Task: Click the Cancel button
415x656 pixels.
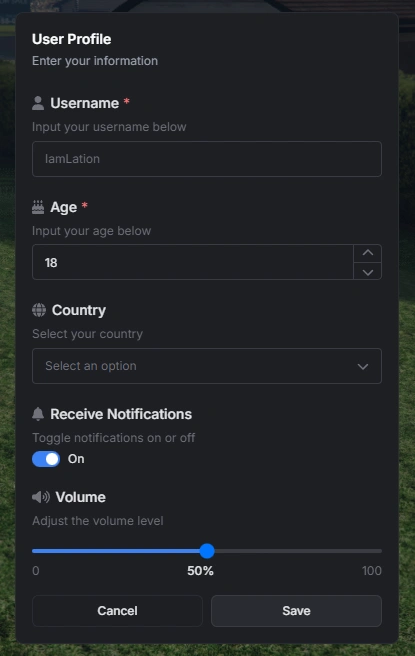Action: [117, 611]
